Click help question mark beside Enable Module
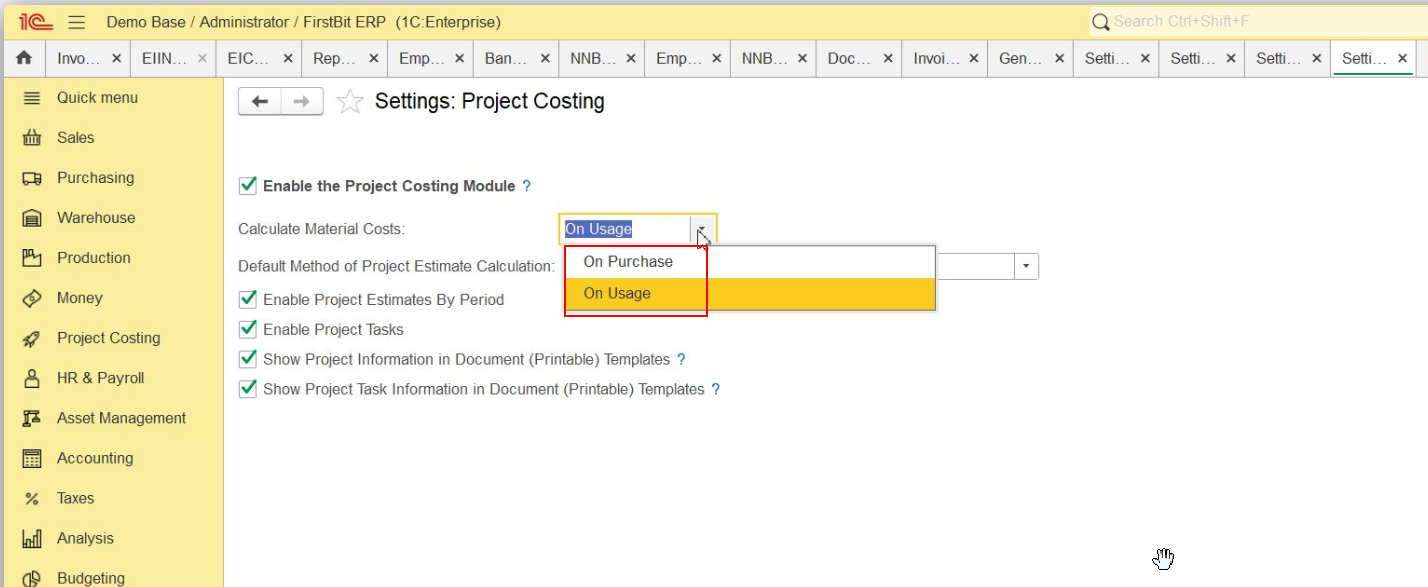This screenshot has width=1428, height=587. coord(527,186)
